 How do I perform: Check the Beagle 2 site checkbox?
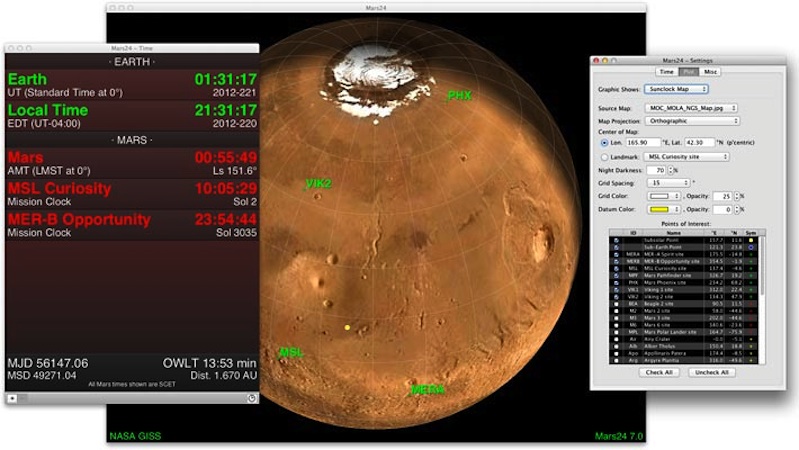click(616, 304)
